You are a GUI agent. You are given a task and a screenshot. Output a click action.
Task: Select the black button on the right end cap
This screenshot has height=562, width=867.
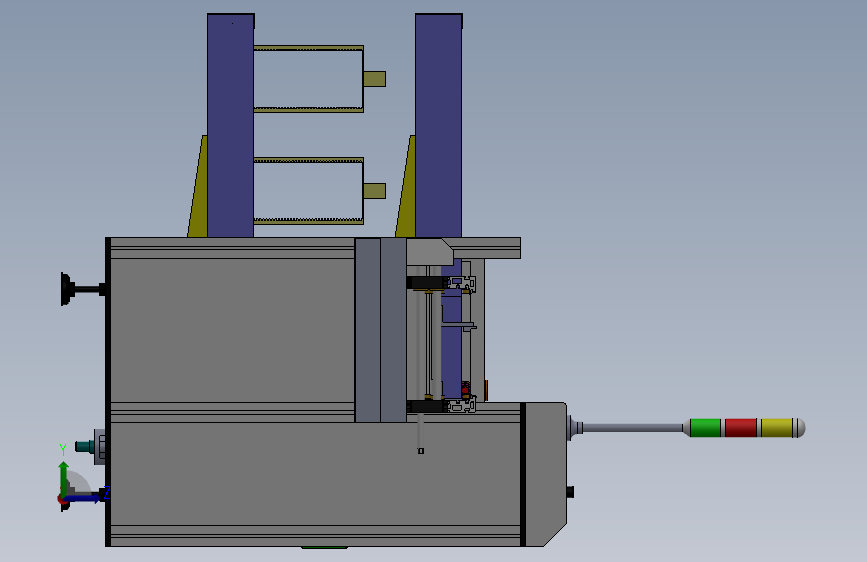(571, 492)
